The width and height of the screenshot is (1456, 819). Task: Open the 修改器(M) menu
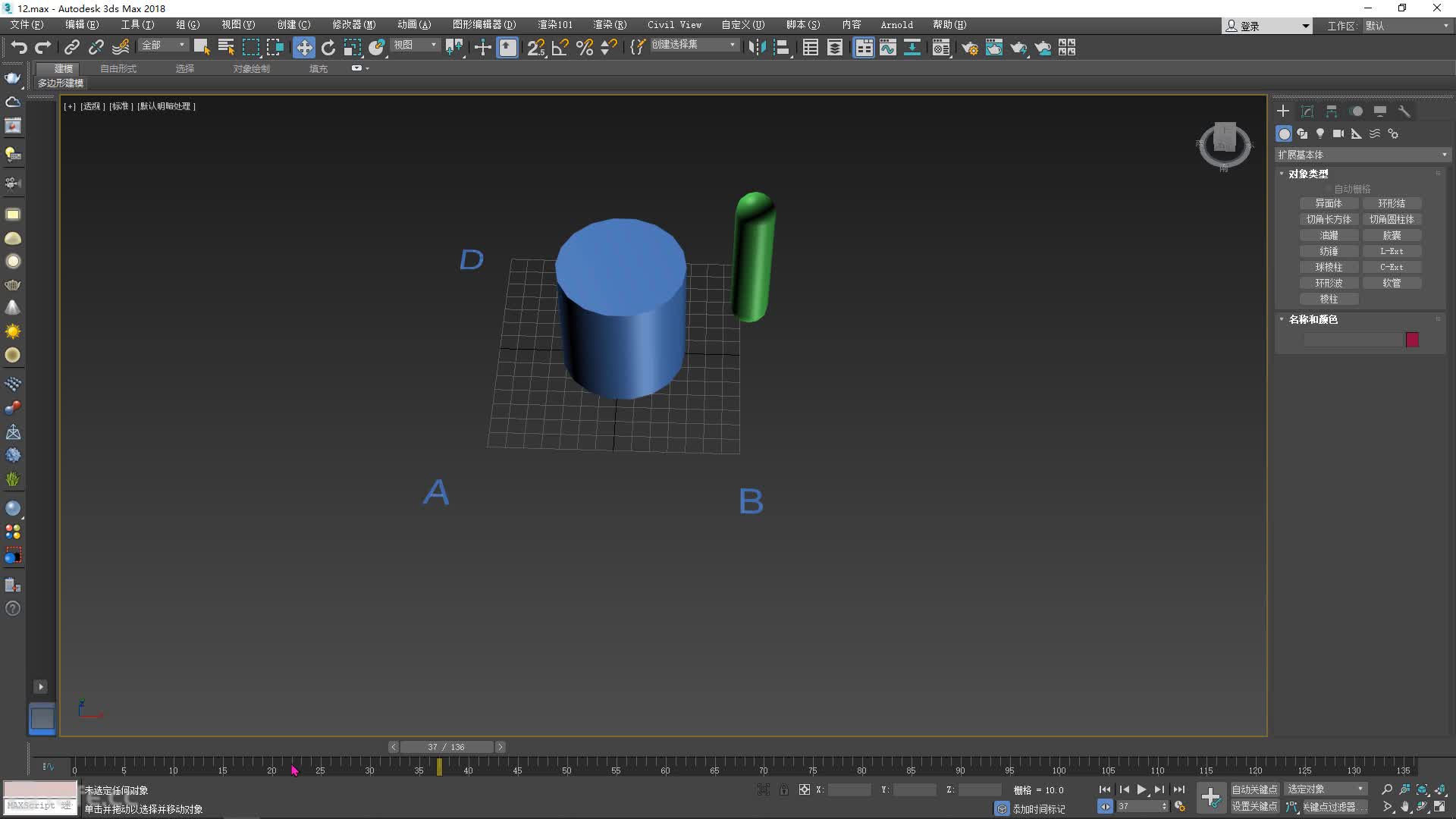pyautogui.click(x=353, y=25)
